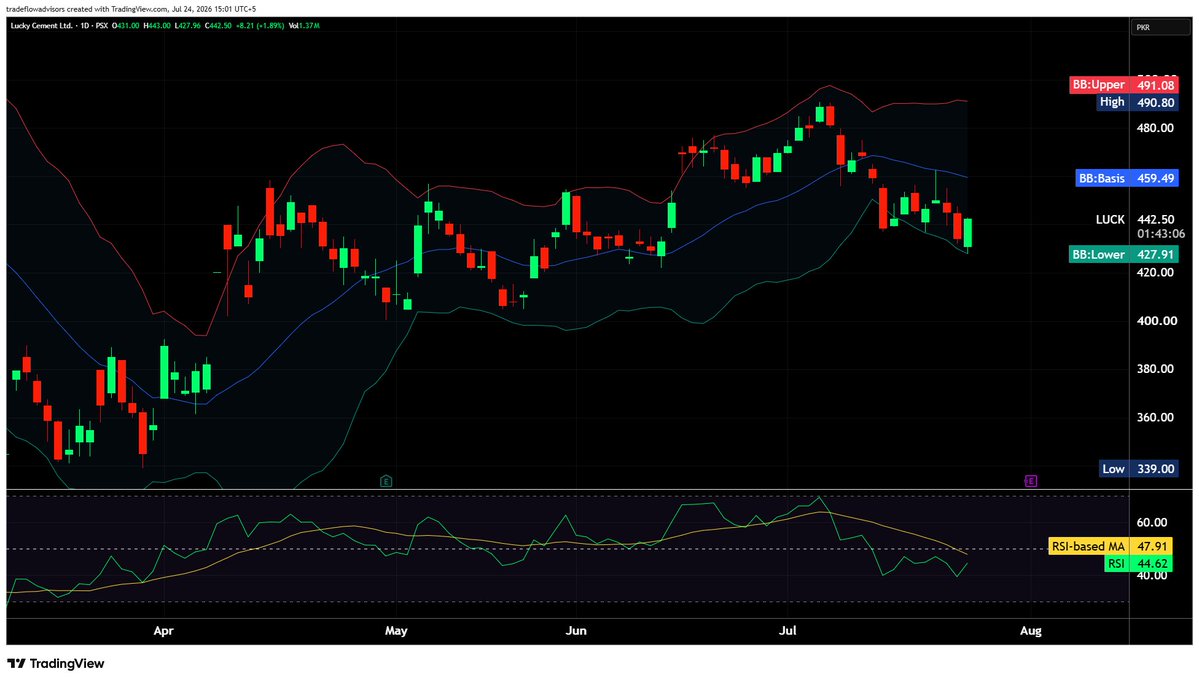Click the Jul label on time axis
This screenshot has height=682, width=1199.
point(788,631)
